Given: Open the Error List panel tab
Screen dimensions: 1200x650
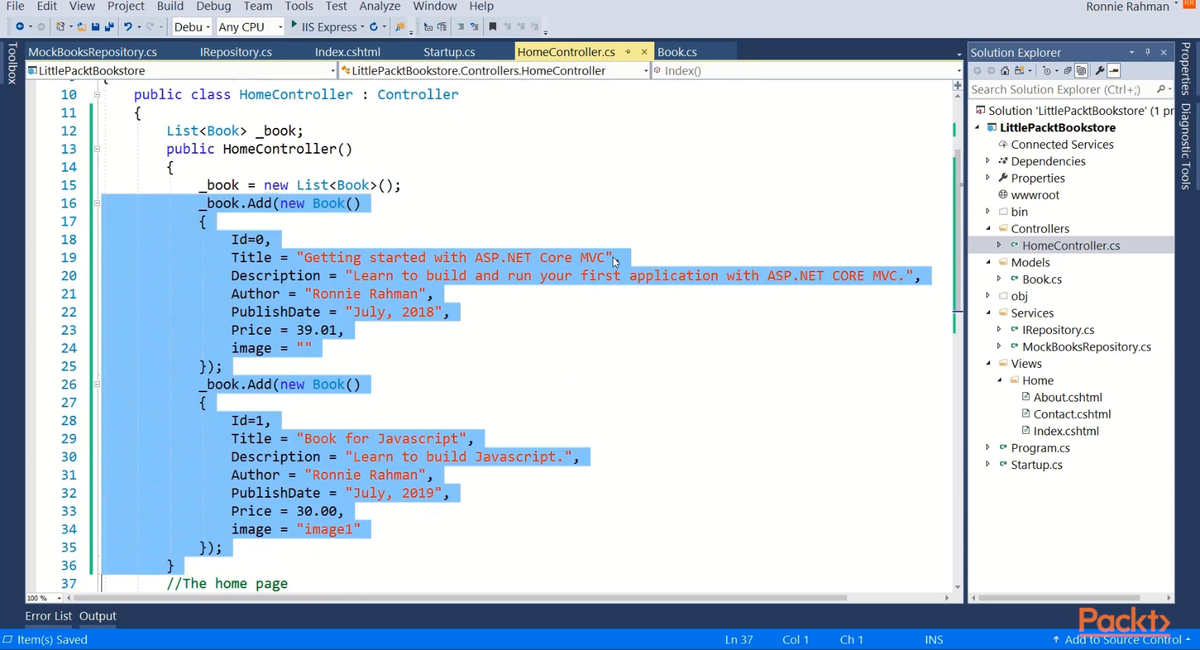Looking at the screenshot, I should click(x=48, y=616).
